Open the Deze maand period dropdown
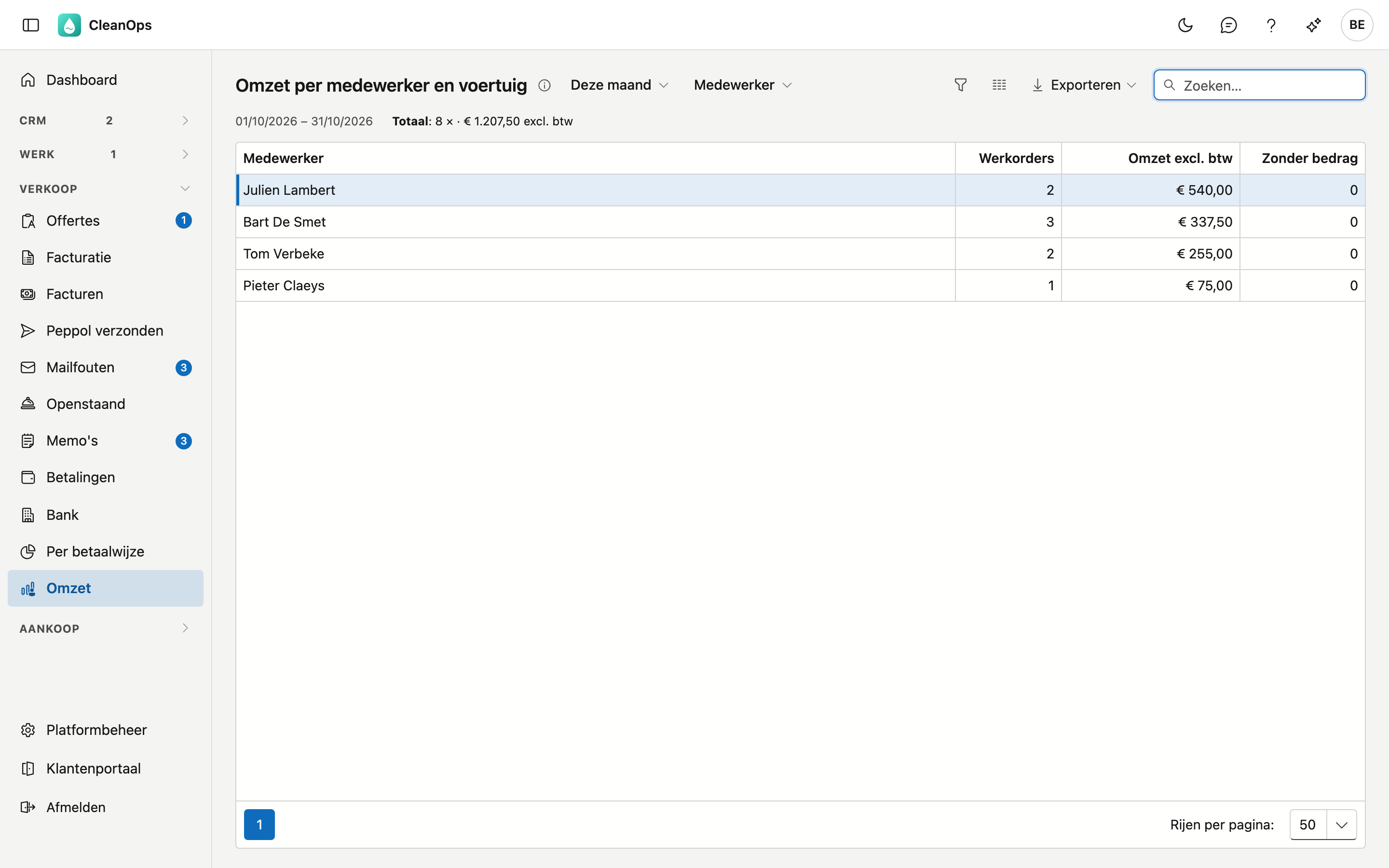The image size is (1389, 868). pos(619,85)
